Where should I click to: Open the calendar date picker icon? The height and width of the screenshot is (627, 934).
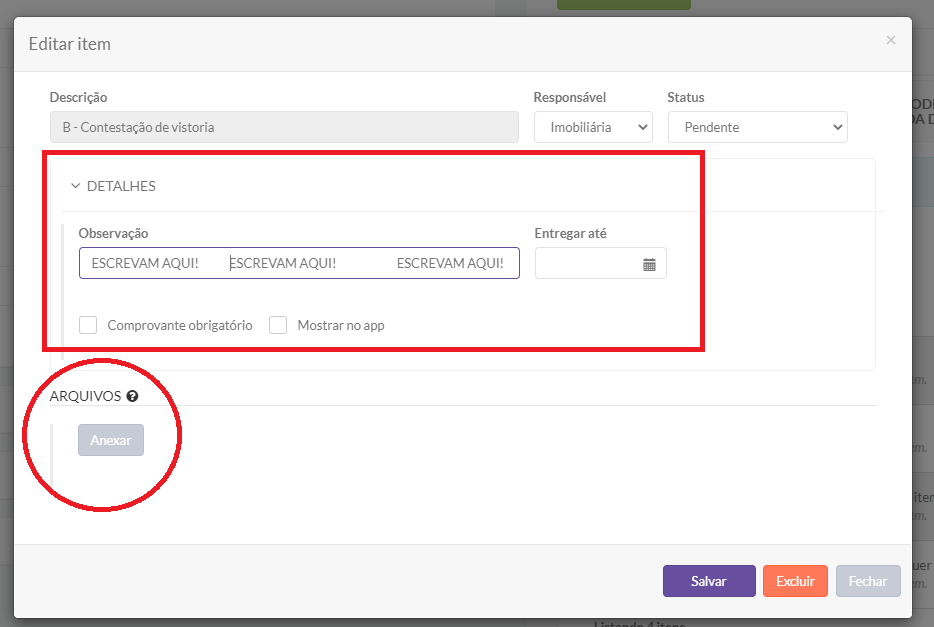pyautogui.click(x=649, y=264)
